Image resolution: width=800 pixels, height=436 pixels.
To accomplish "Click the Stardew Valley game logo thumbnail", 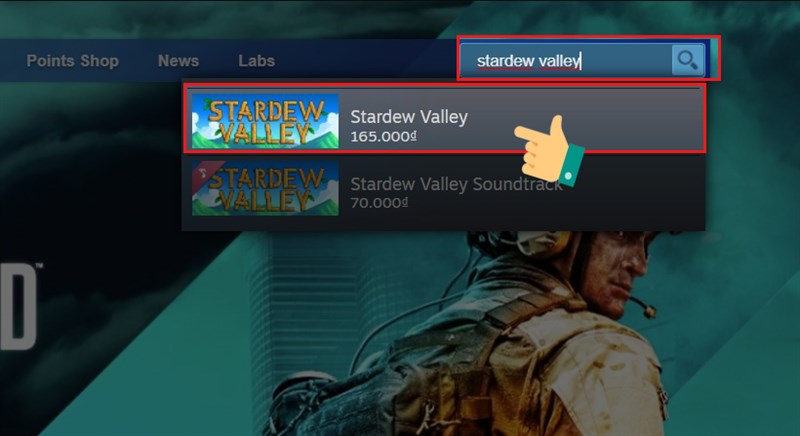I will [265, 121].
